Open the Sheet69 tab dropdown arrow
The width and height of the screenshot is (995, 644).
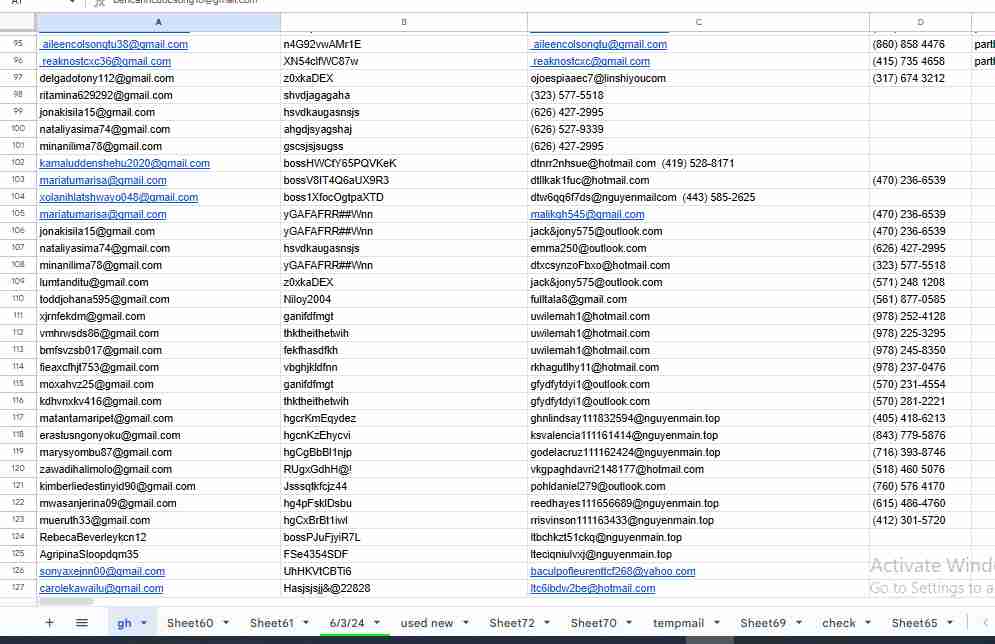[799, 623]
